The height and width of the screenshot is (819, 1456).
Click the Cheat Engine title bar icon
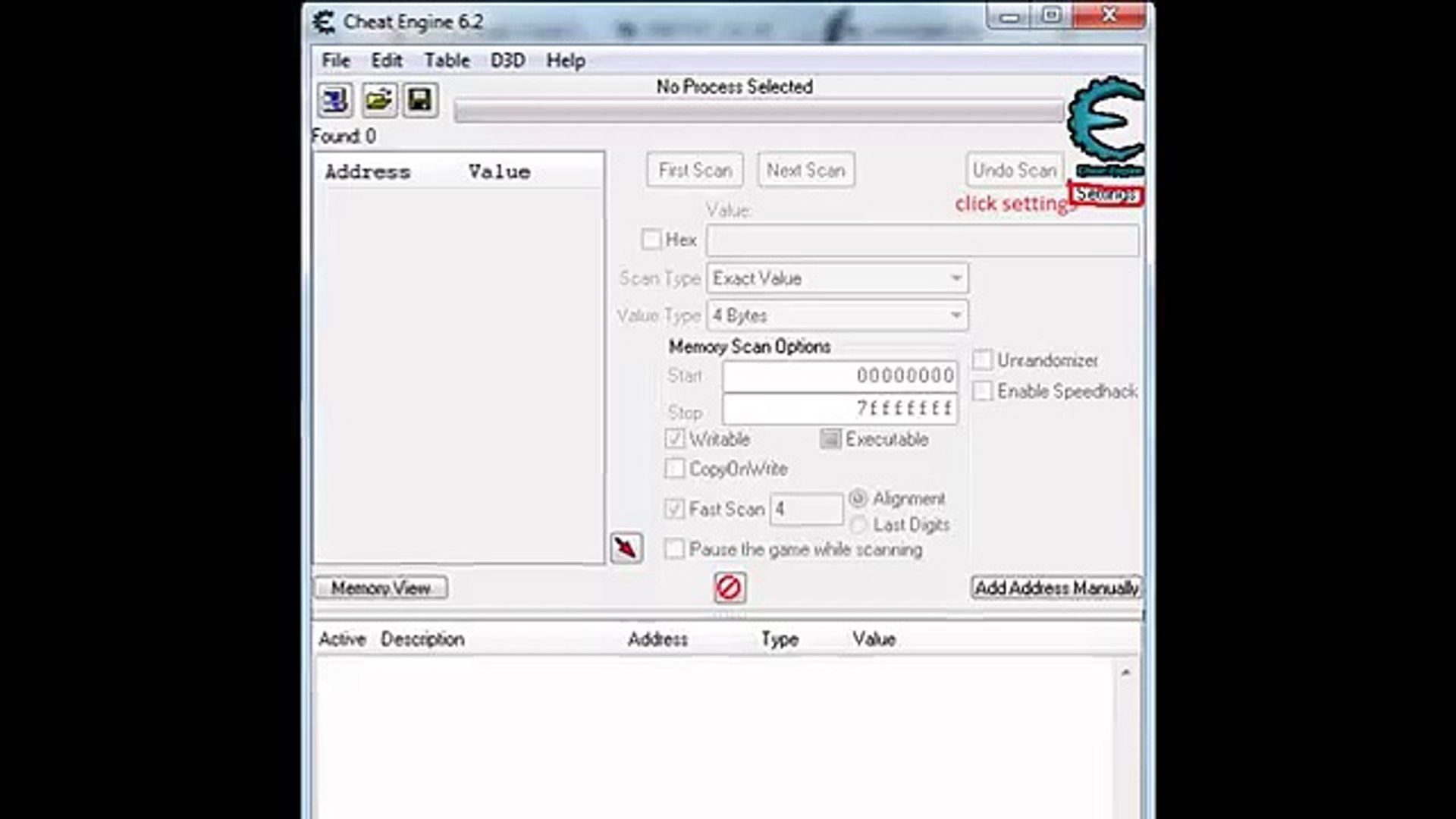[x=325, y=22]
